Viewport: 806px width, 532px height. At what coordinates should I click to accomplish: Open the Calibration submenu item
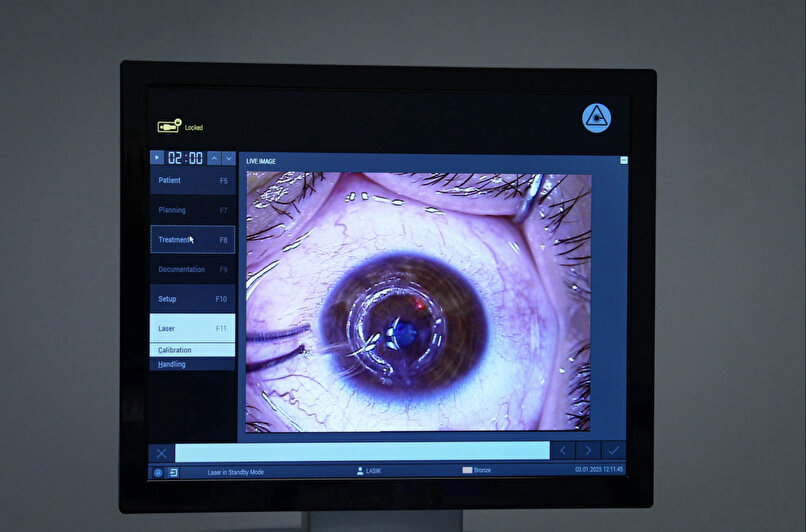point(192,350)
